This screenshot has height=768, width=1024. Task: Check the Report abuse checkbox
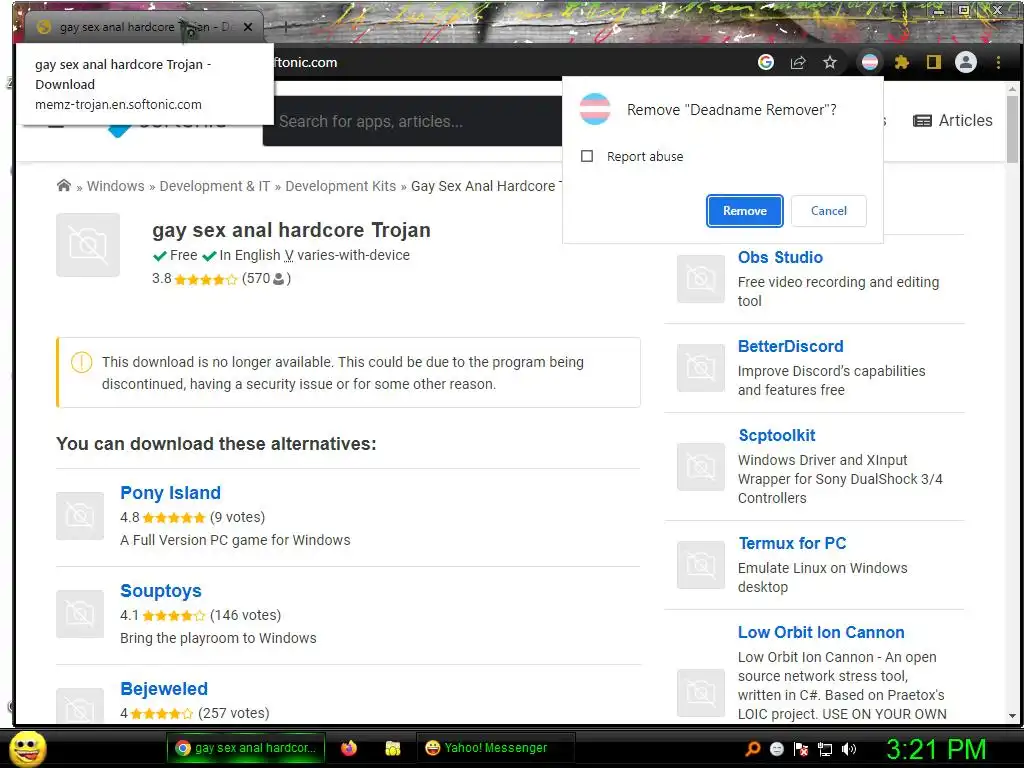tap(587, 156)
